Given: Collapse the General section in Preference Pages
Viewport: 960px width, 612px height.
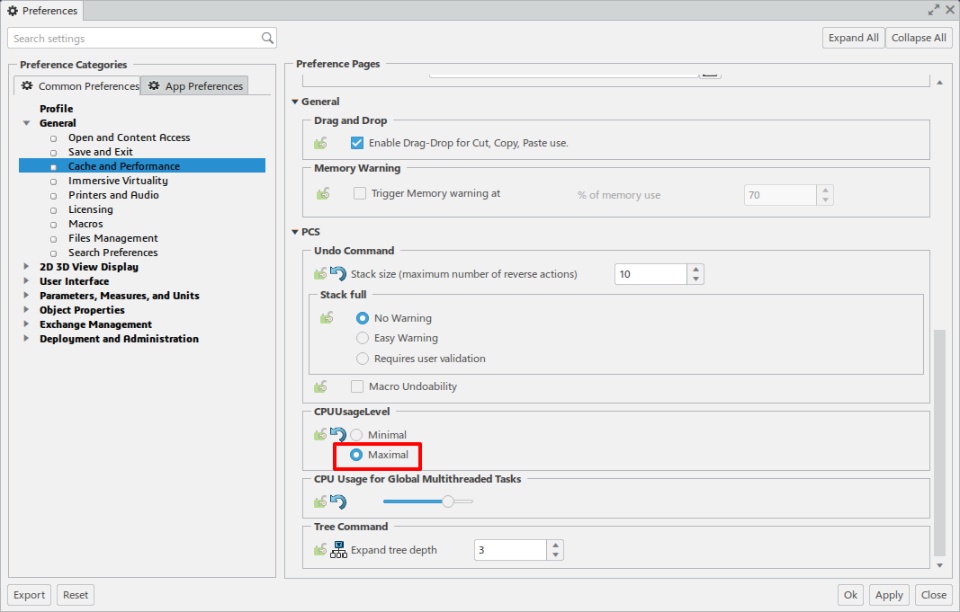Looking at the screenshot, I should [x=295, y=102].
